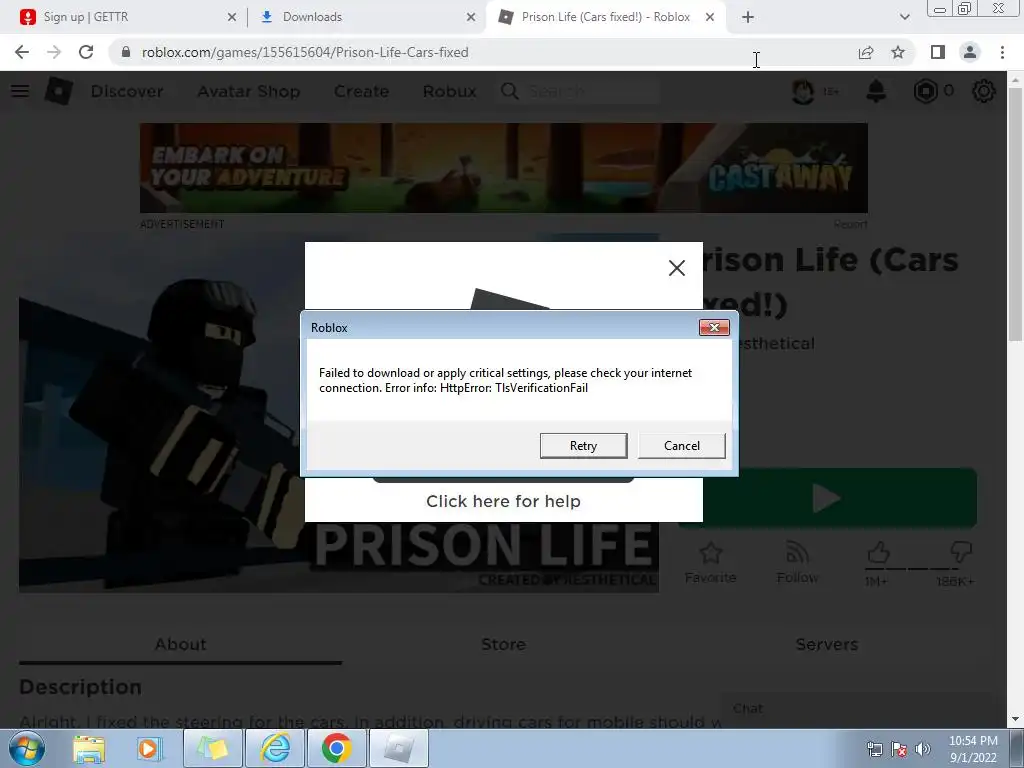
Task: Expand the tab search dropdown arrow
Action: (x=904, y=18)
